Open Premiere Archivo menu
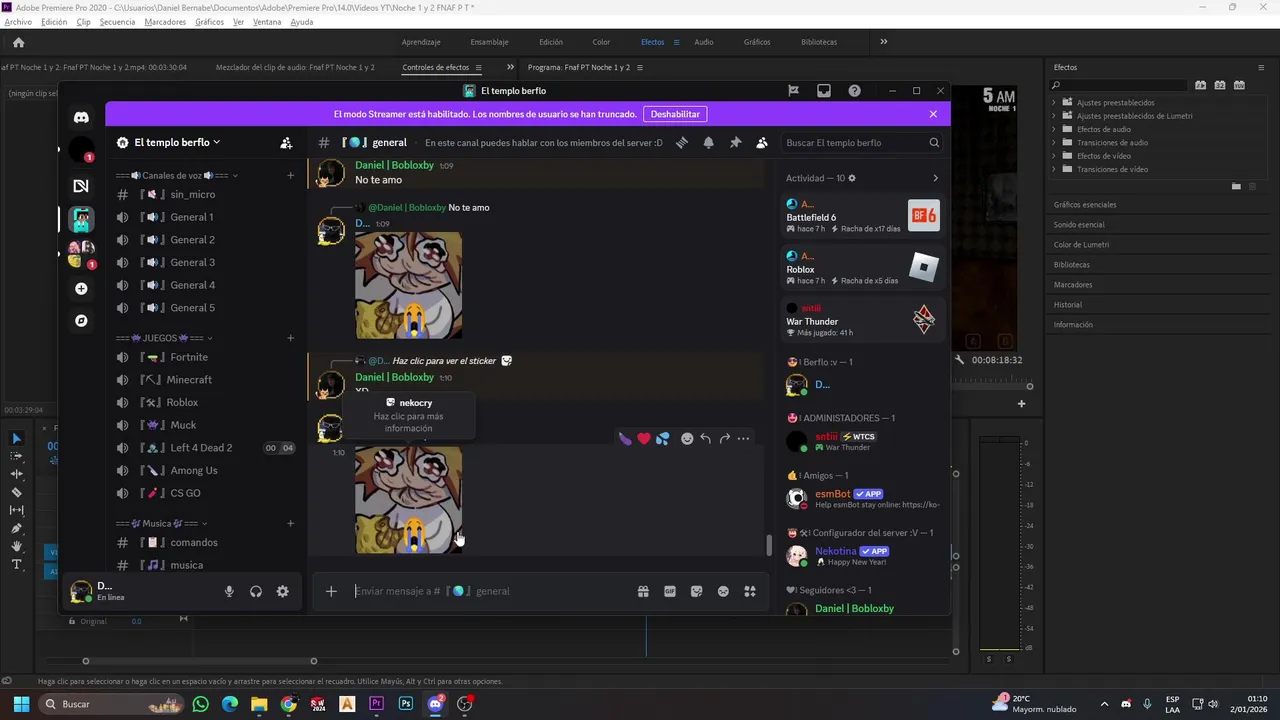Viewport: 1280px width, 720px height. point(18,22)
